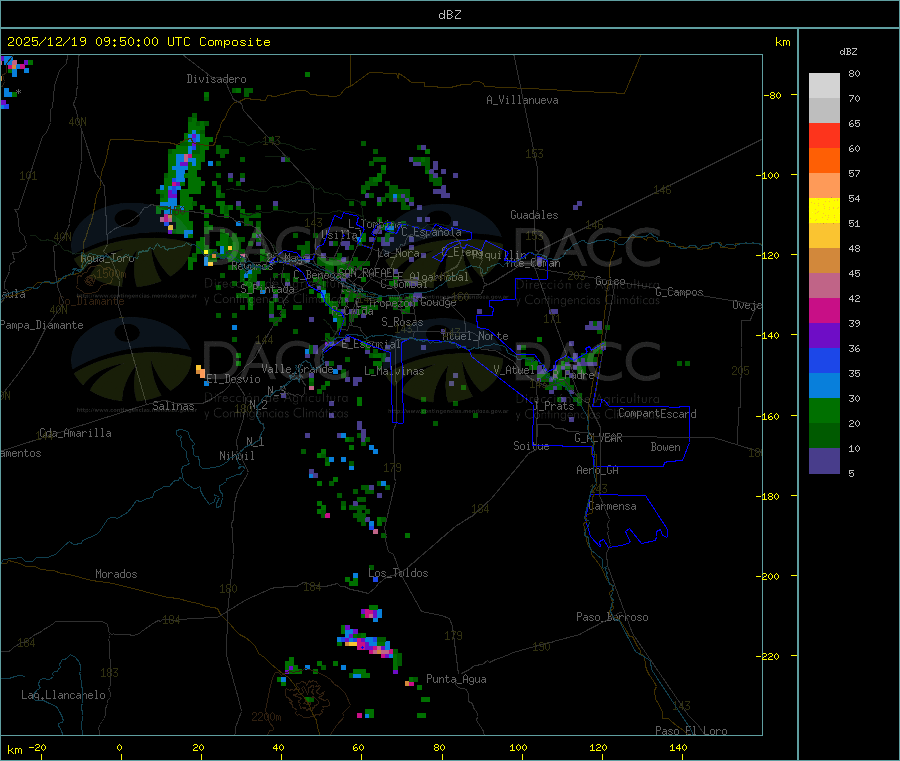The width and height of the screenshot is (900, 761).
Task: Click the 'Soitue' map label
Action: click(531, 446)
